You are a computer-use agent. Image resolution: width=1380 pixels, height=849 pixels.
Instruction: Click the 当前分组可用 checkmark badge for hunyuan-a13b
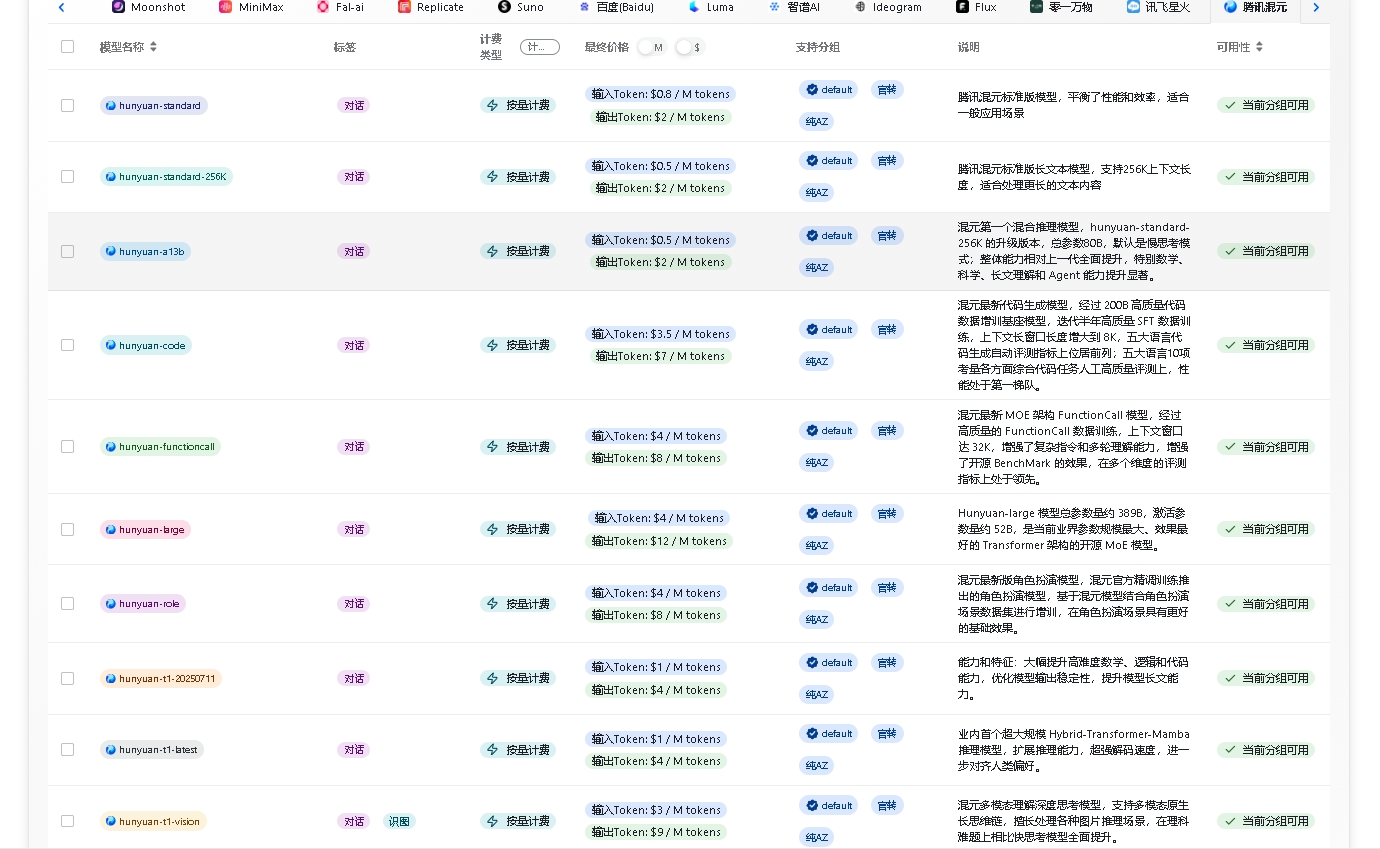(1266, 251)
